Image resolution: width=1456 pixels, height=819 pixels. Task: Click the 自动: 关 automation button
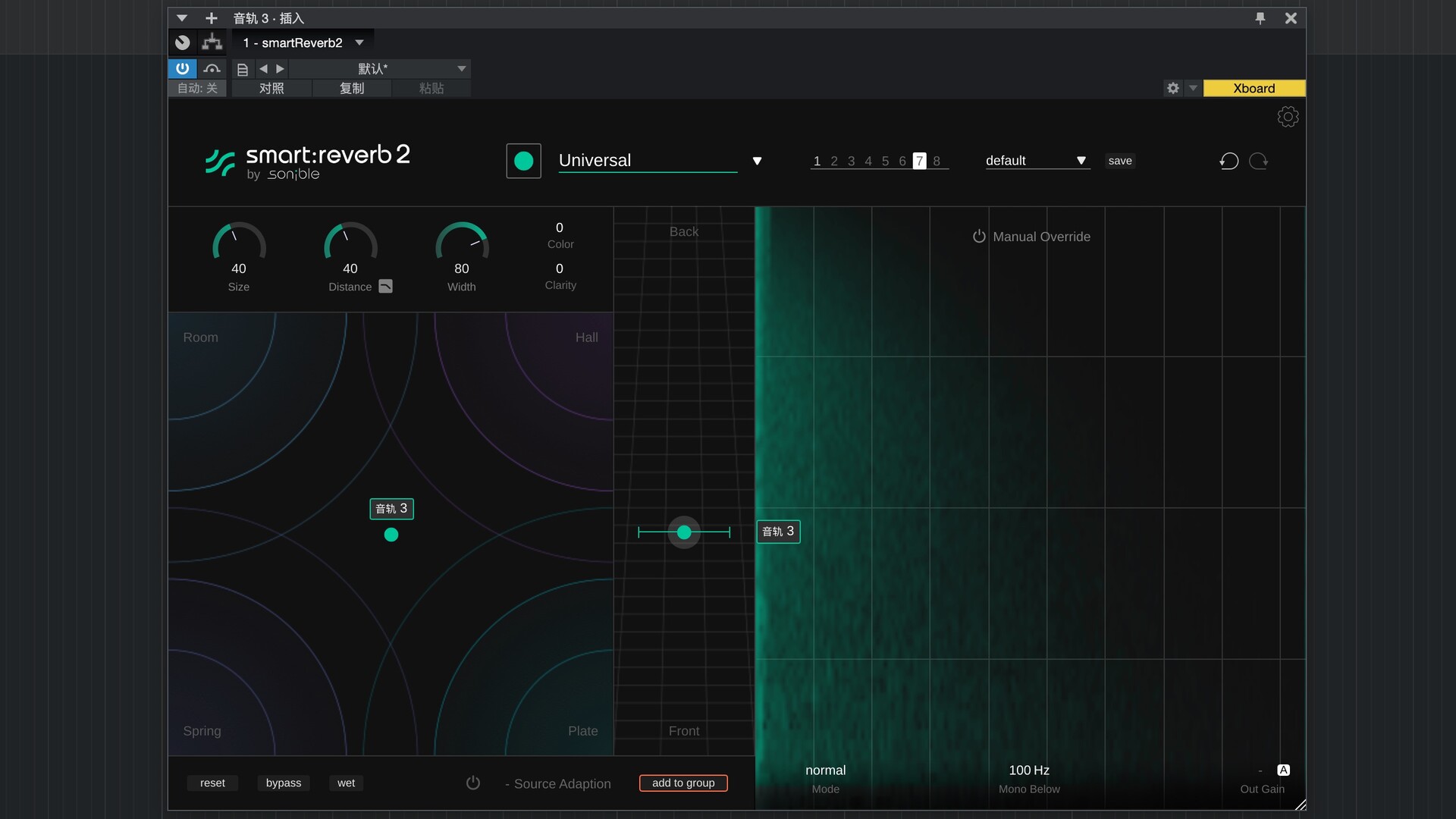point(197,88)
